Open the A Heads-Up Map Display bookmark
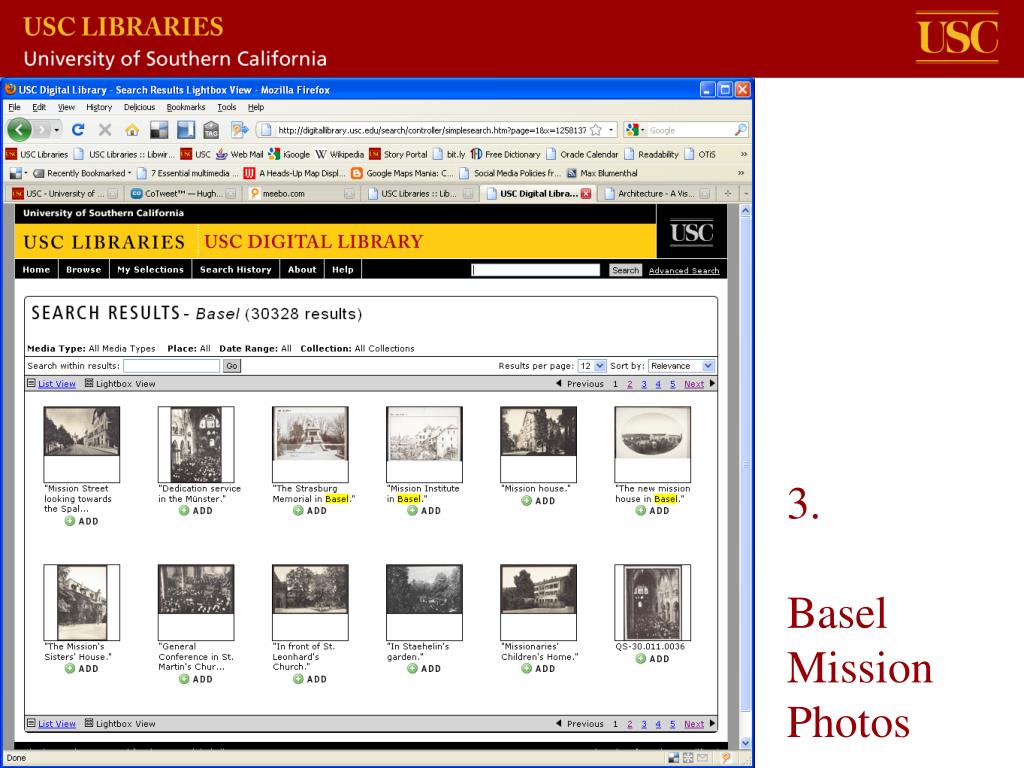The width and height of the screenshot is (1024, 768). [295, 173]
